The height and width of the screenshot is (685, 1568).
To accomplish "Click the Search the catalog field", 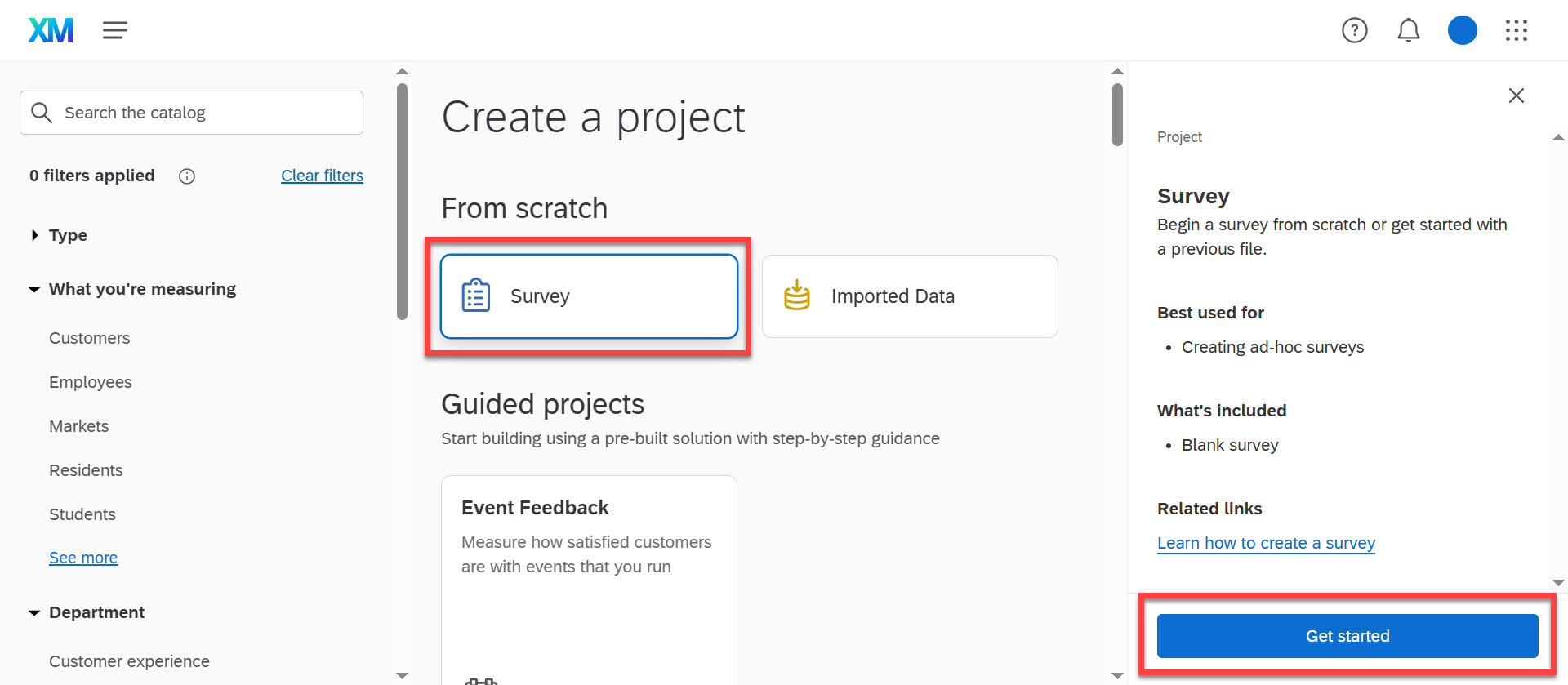I will [x=190, y=112].
